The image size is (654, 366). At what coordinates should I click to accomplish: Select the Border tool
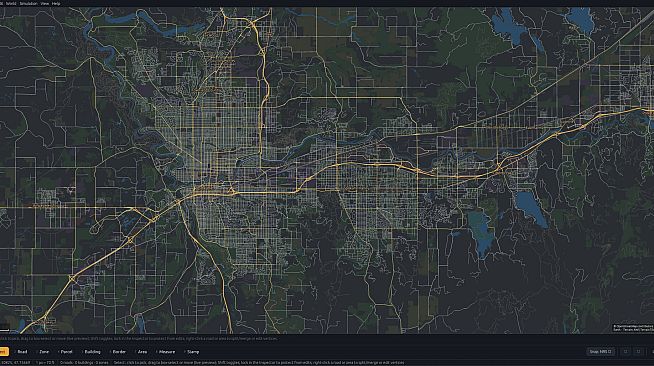point(118,352)
